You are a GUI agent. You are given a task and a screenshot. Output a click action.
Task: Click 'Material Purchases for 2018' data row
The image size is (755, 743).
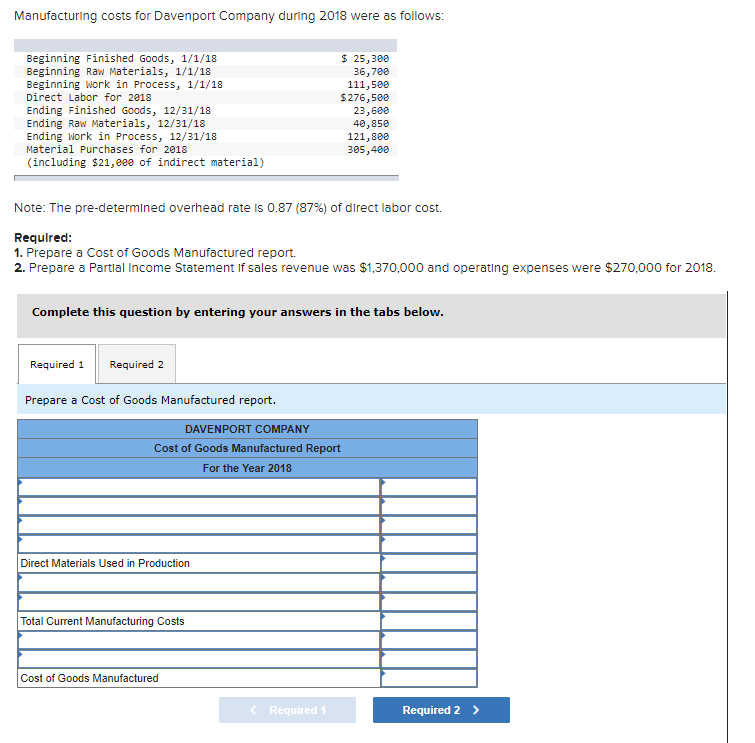pos(205,149)
